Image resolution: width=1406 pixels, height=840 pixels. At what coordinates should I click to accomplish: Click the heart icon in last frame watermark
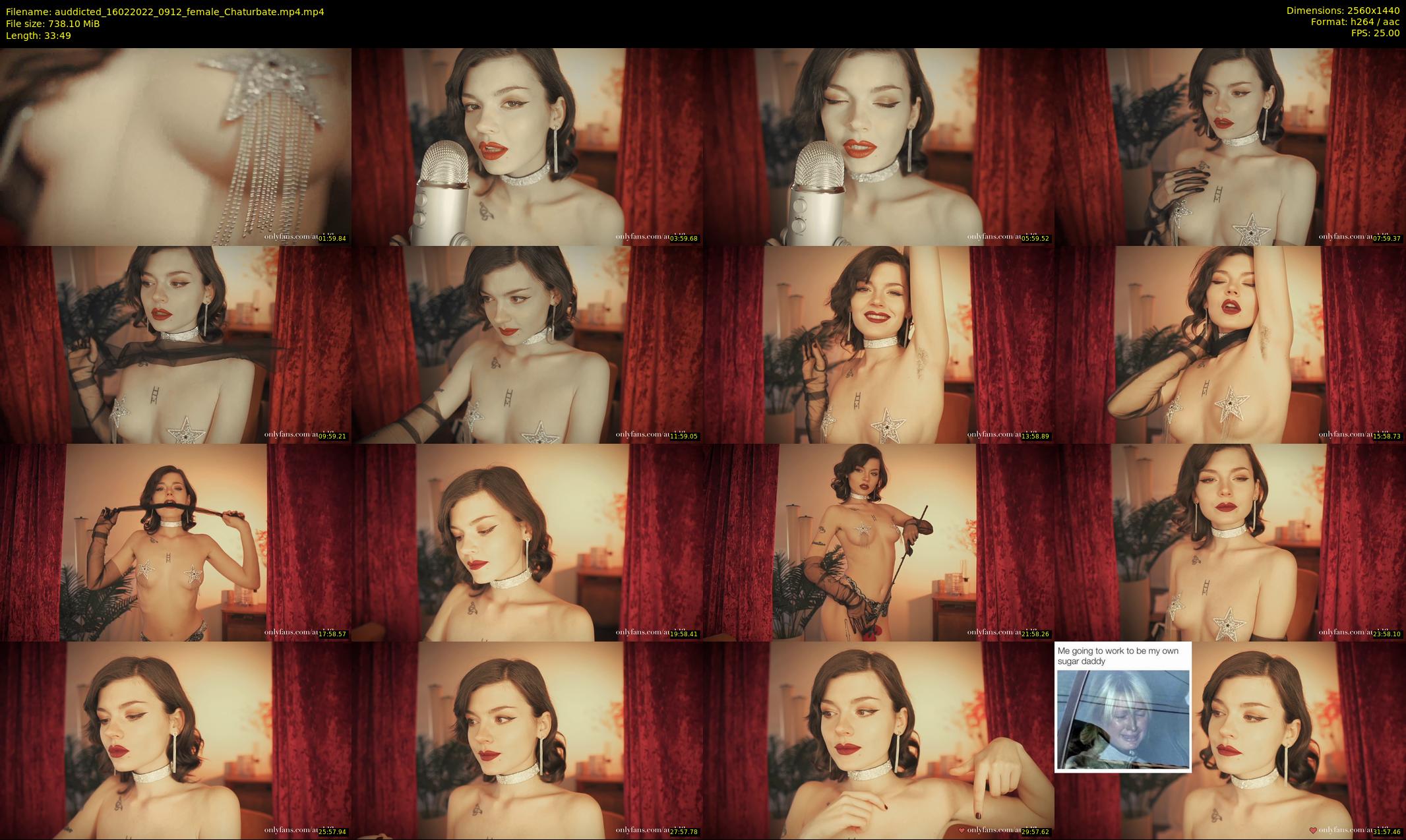click(x=1313, y=830)
